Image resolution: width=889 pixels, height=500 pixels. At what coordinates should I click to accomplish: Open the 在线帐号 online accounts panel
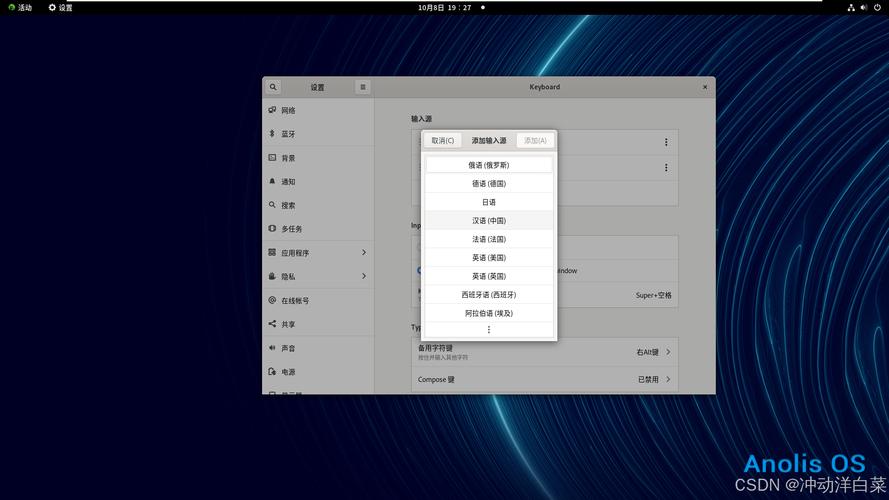click(318, 300)
